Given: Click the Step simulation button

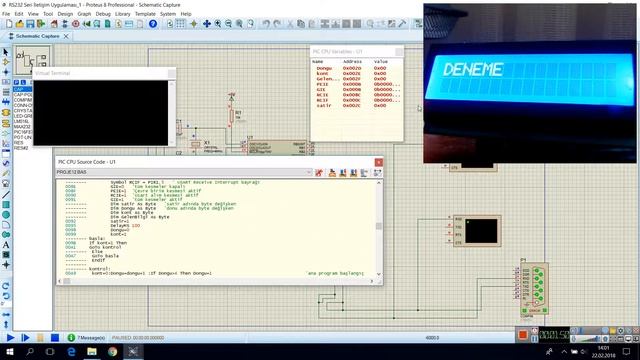Looking at the screenshot, I should [25, 338].
